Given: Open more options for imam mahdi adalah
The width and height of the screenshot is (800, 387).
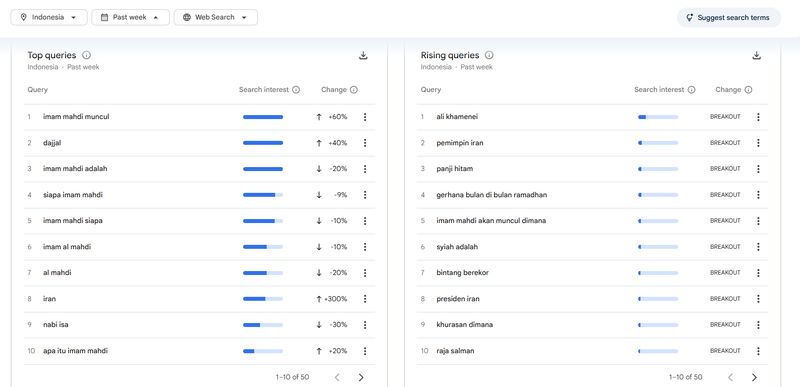Looking at the screenshot, I should [x=365, y=169].
